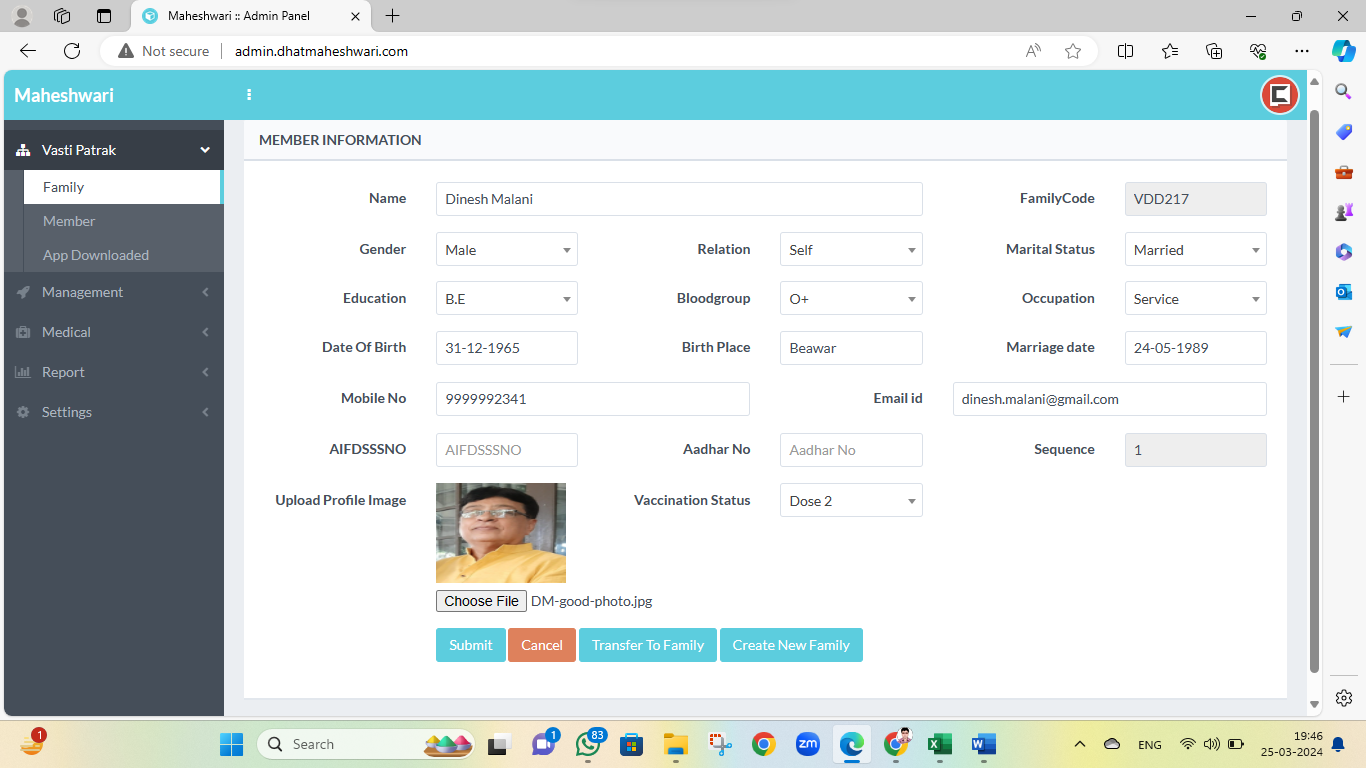
Task: Open File Explorer from the taskbar
Action: (x=676, y=744)
